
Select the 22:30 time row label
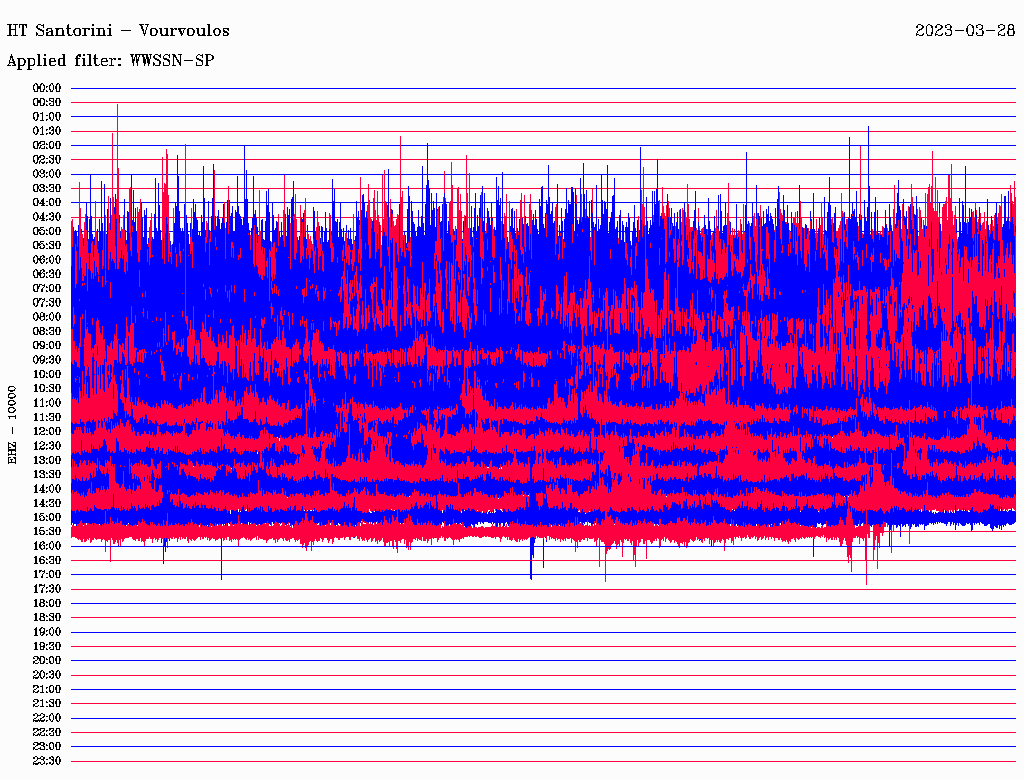click(x=47, y=732)
